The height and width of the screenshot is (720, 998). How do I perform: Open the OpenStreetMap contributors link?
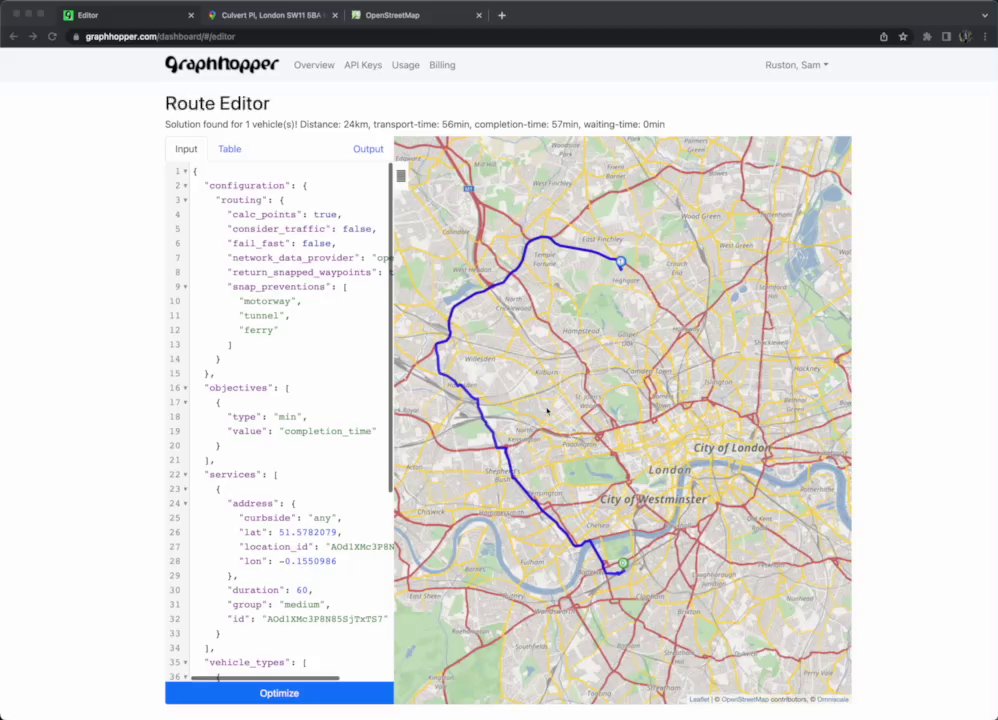[x=745, y=699]
